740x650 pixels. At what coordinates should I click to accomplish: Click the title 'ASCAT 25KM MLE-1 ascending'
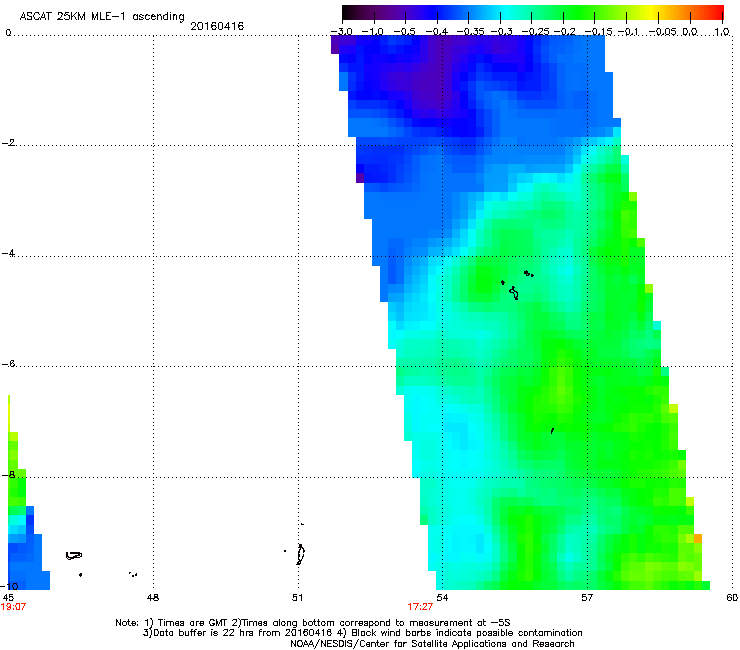[x=102, y=17]
